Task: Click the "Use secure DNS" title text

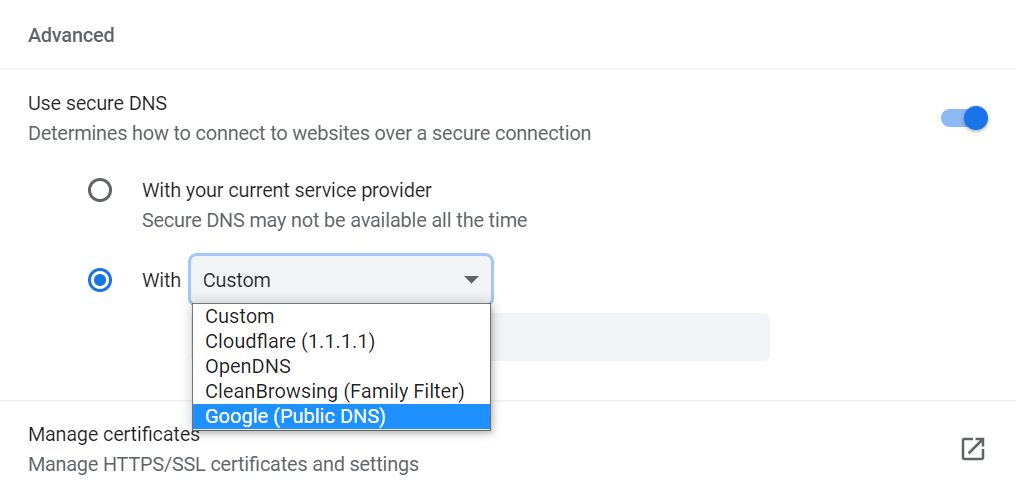Action: [97, 103]
